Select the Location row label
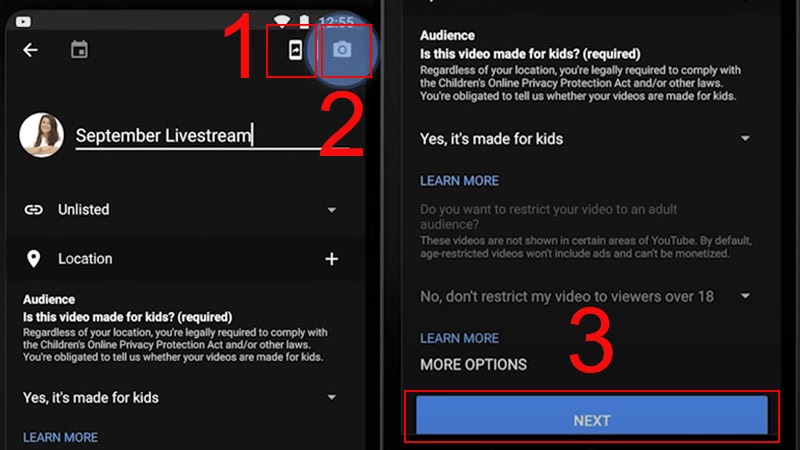Viewport: 800px width, 450px height. coord(85,259)
